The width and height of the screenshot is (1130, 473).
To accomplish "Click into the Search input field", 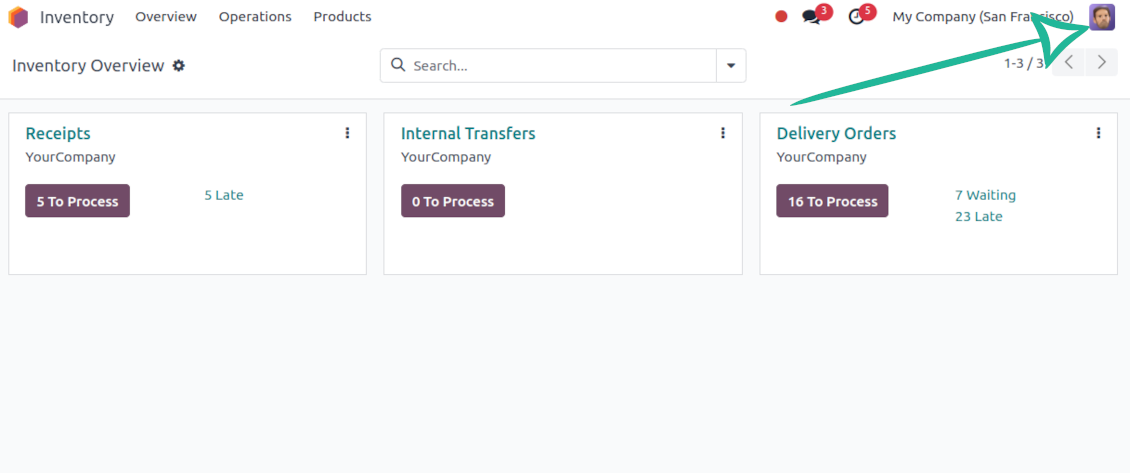I will pos(560,66).
